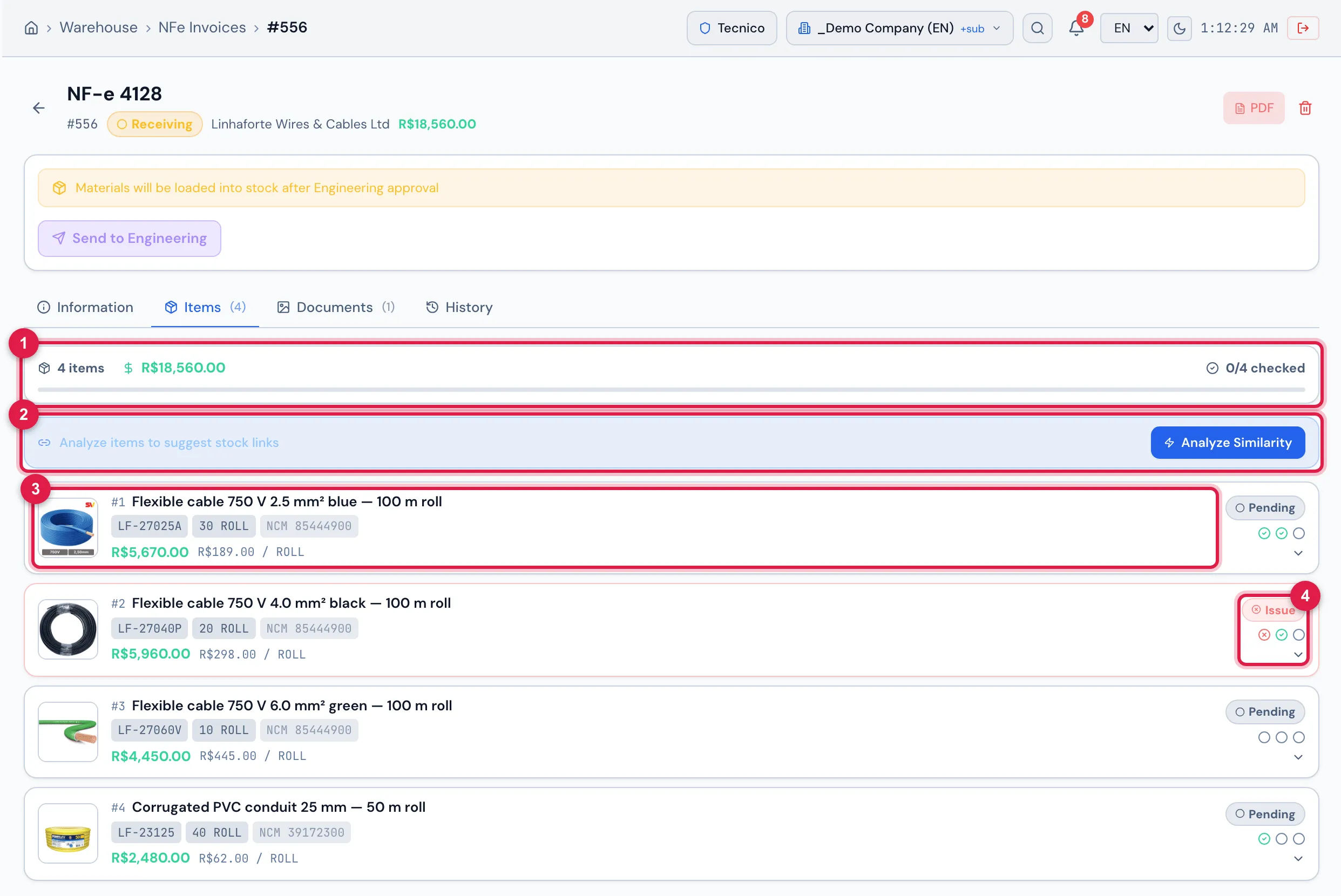Switch to the Information tab
This screenshot has height=896, width=1341.
pos(85,308)
